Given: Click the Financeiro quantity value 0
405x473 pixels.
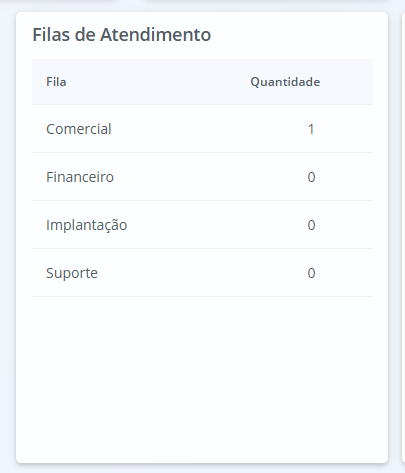Looking at the screenshot, I should (x=311, y=177).
